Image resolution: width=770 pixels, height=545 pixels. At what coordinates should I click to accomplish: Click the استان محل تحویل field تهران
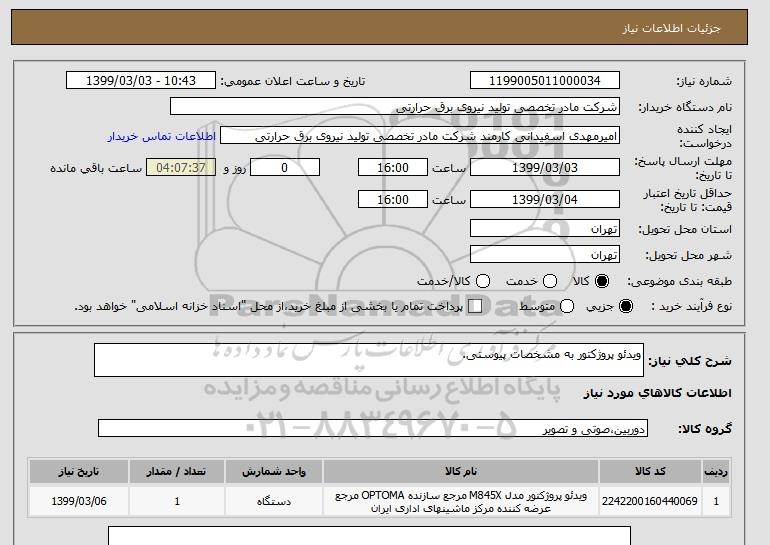(x=545, y=229)
